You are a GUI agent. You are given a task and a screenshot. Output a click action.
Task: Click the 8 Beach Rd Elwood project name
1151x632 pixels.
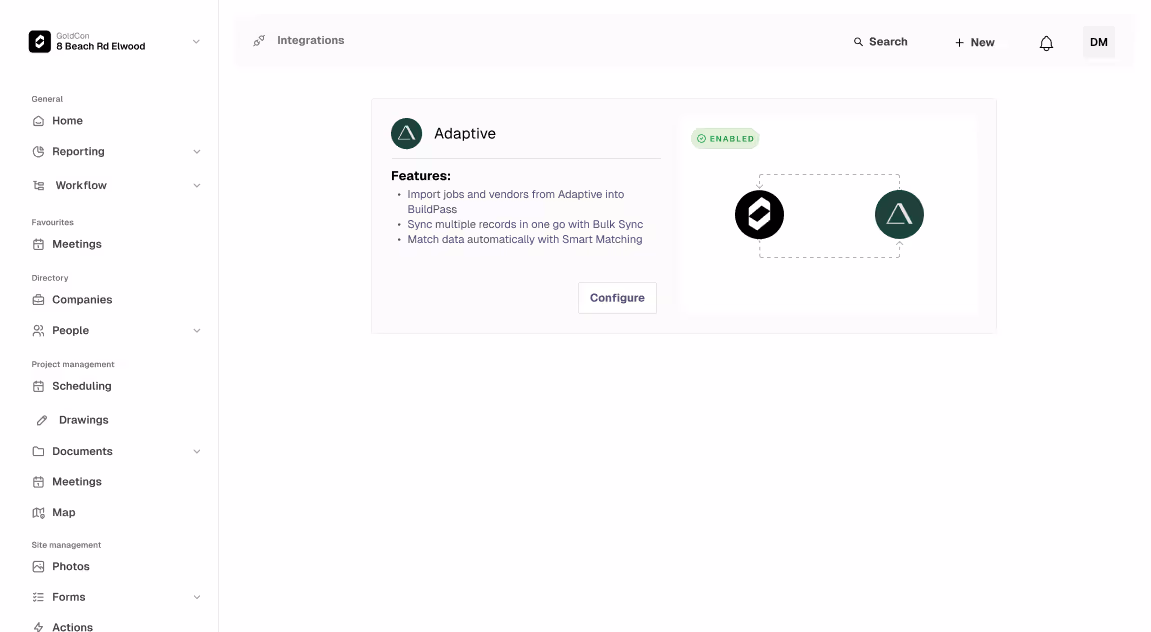pos(101,46)
